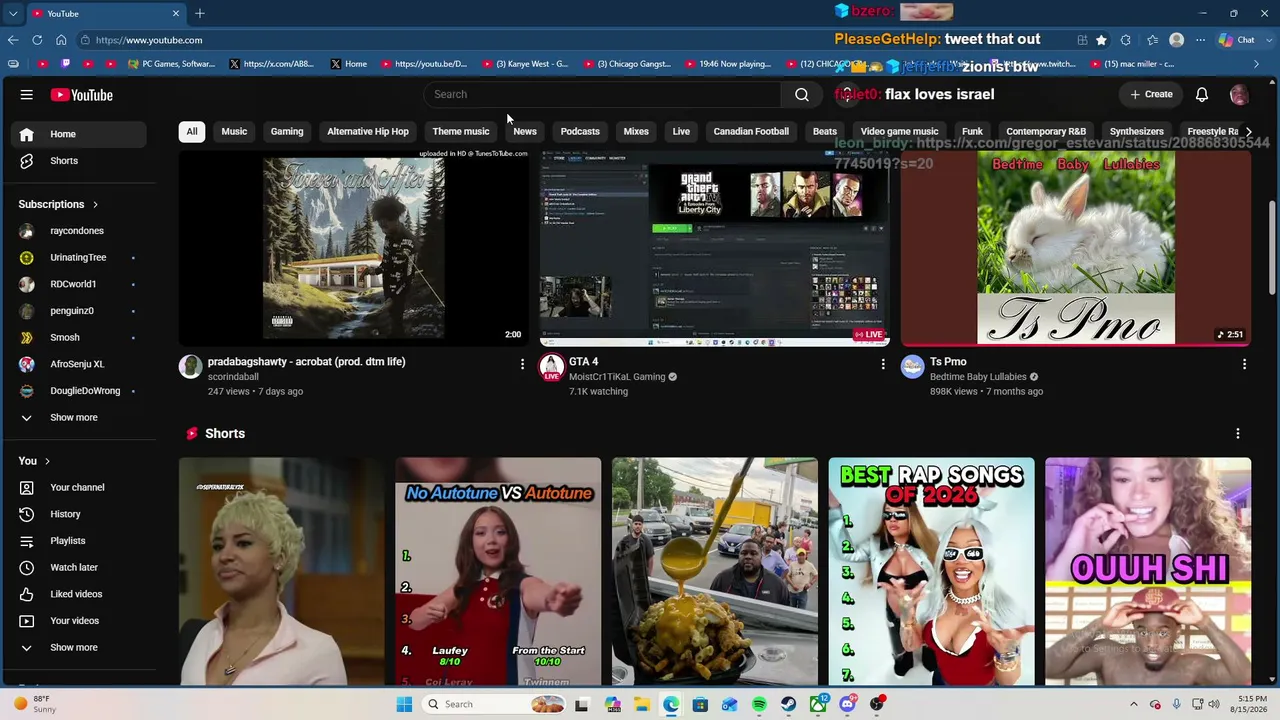Open the browser tab list dropdown
The image size is (1280, 720).
coord(13,13)
